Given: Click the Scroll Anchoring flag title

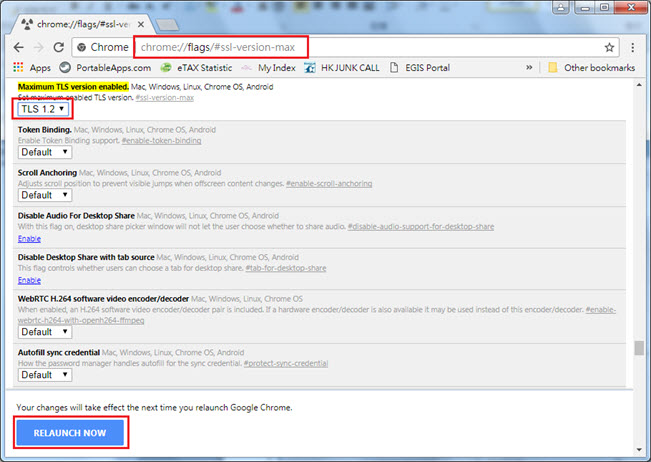Looking at the screenshot, I should (x=47, y=173).
